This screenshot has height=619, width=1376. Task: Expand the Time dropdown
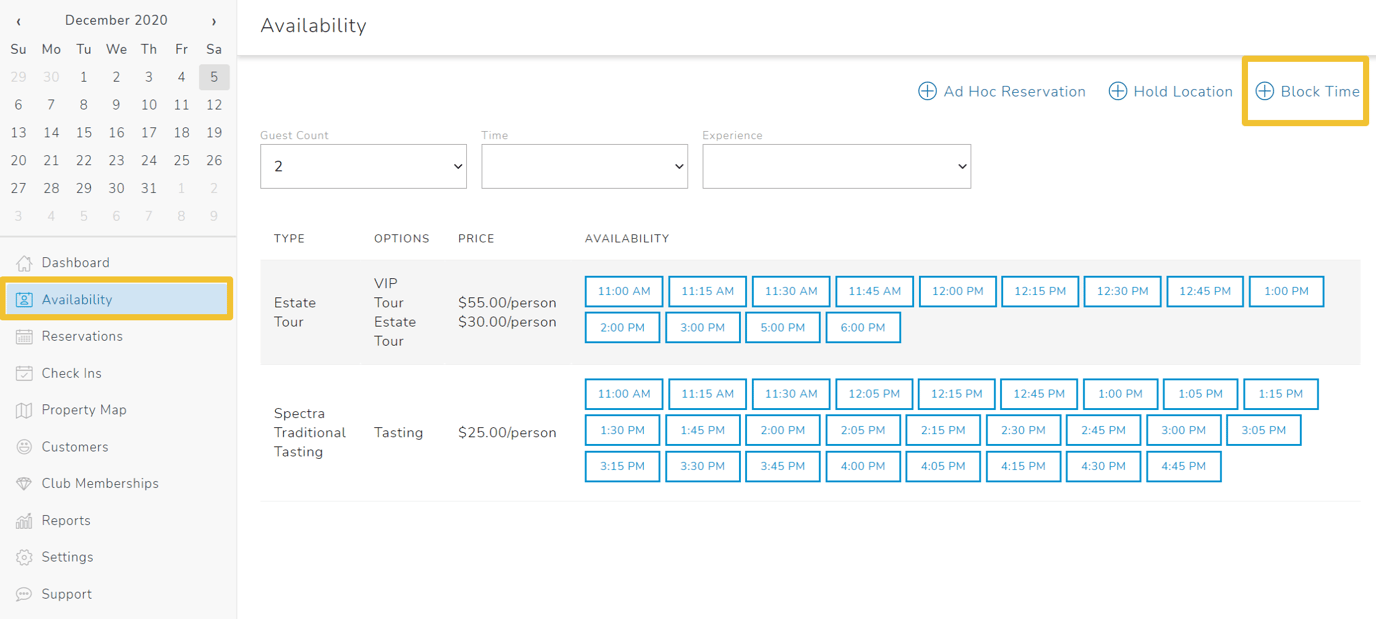584,167
